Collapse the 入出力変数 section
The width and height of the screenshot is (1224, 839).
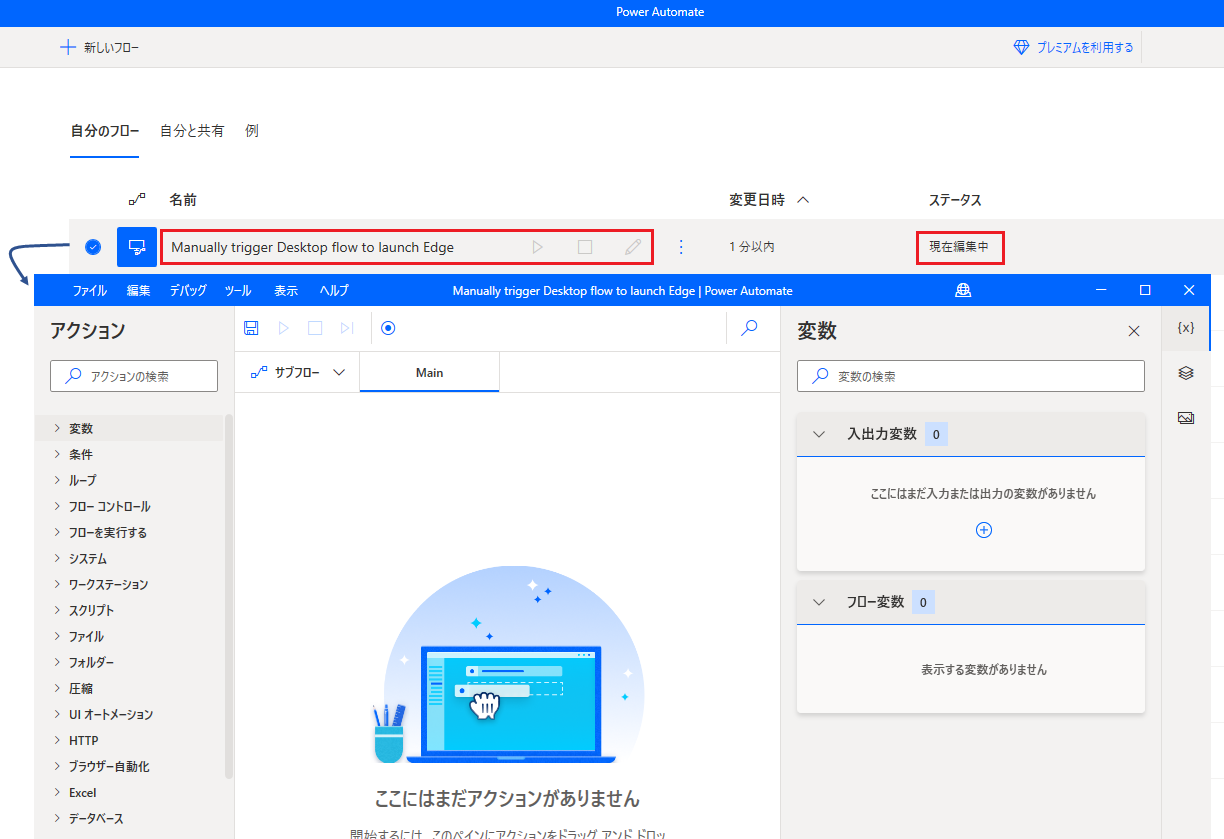click(x=819, y=434)
